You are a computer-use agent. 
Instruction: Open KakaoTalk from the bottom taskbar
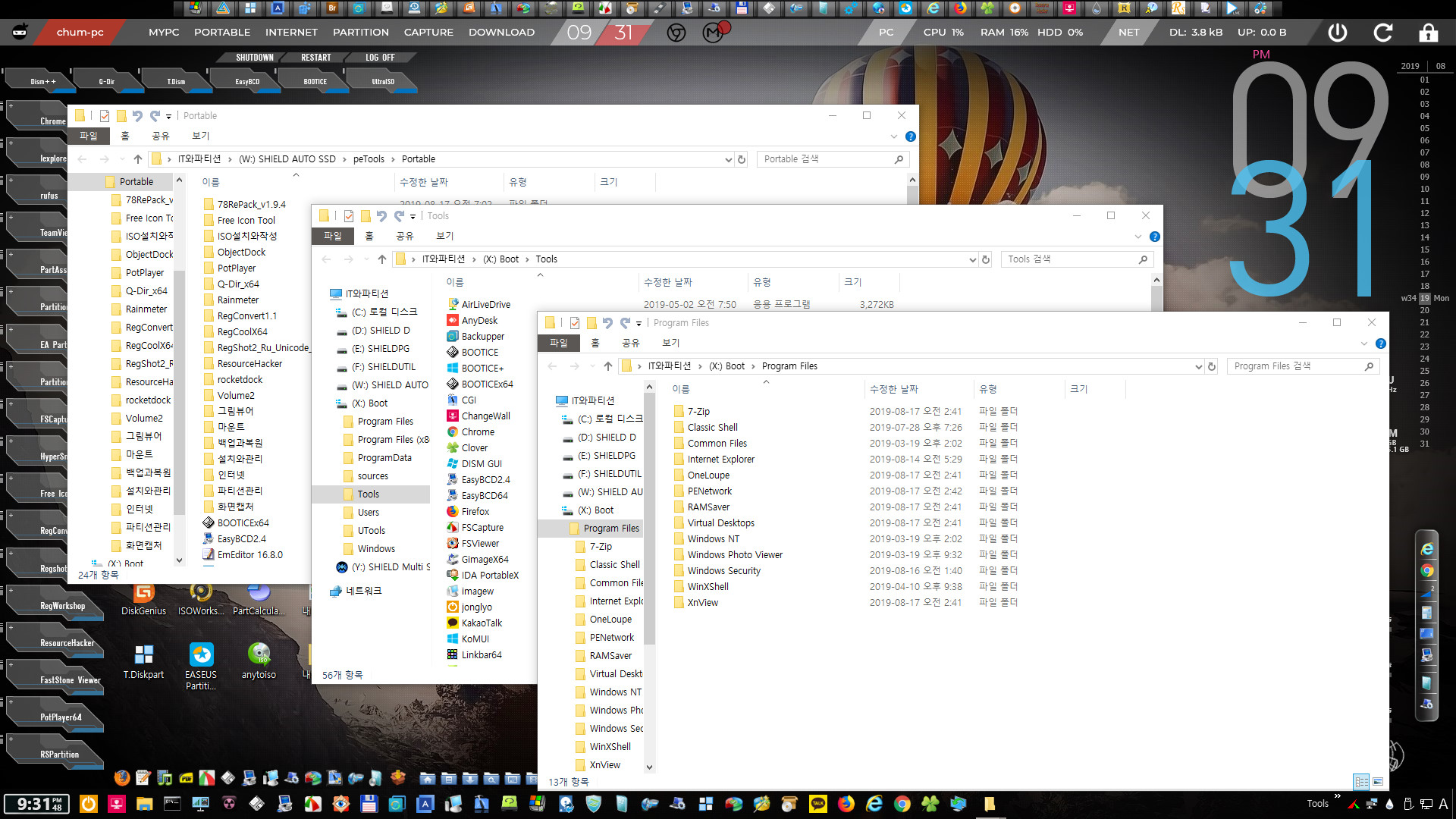click(818, 804)
